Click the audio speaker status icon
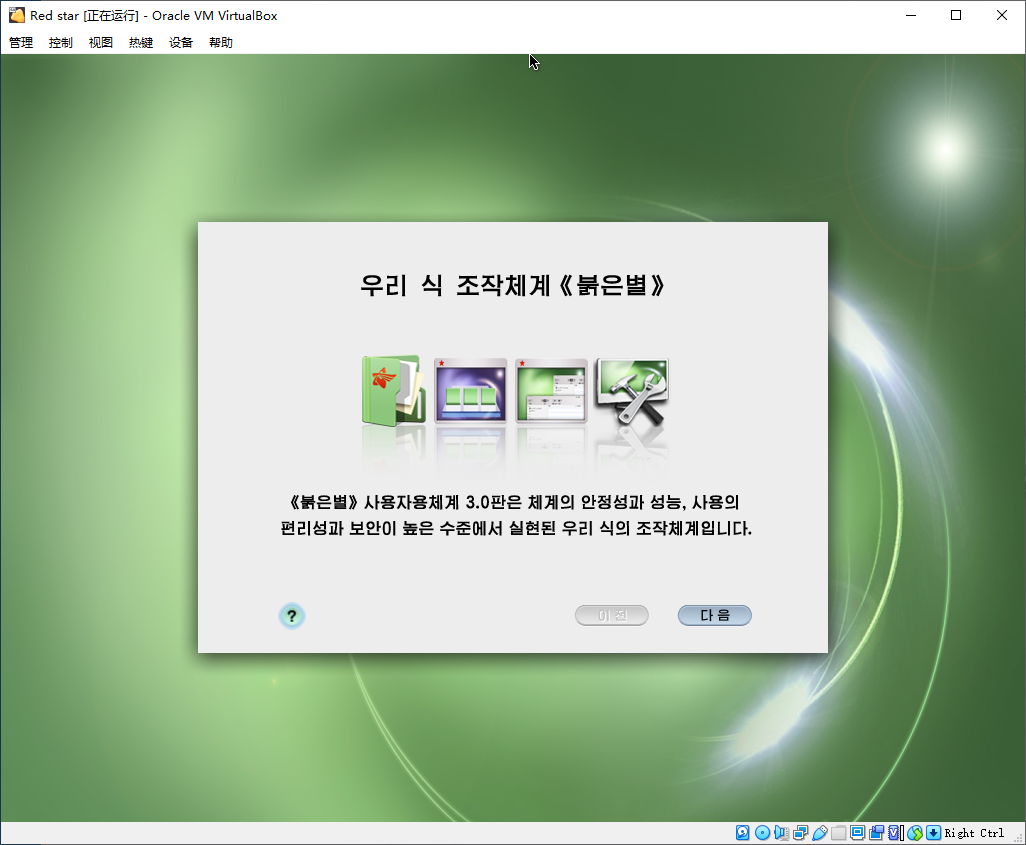Image resolution: width=1026 pixels, height=845 pixels. (781, 833)
